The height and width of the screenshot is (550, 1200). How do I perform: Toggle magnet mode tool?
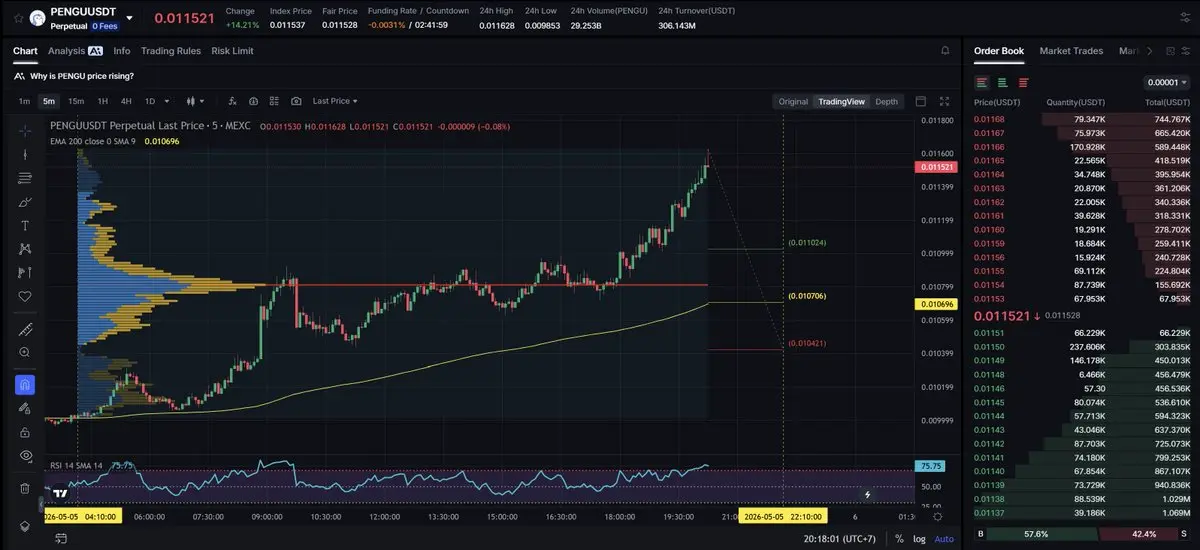click(25, 384)
